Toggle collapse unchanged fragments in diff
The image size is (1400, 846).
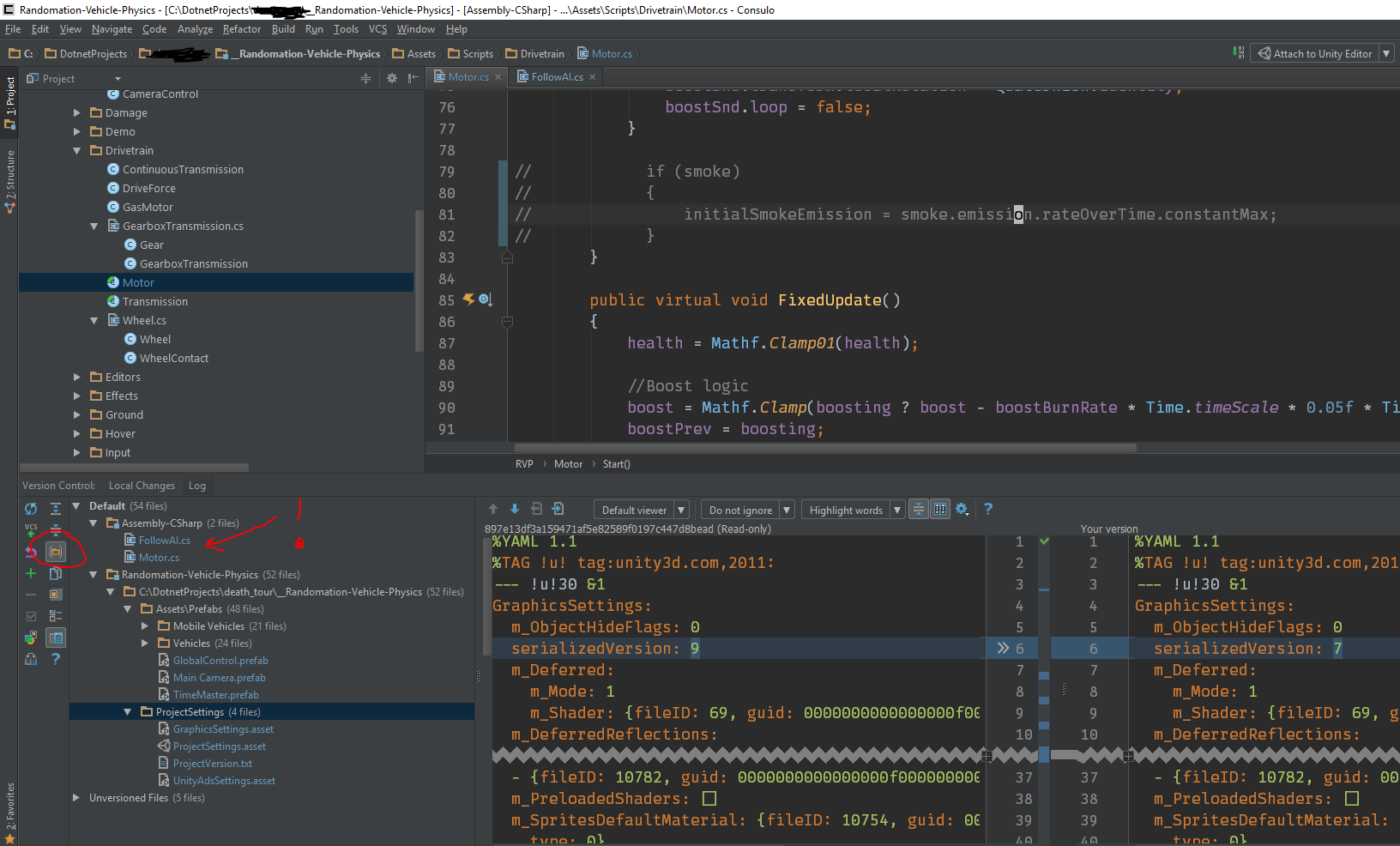[x=918, y=510]
